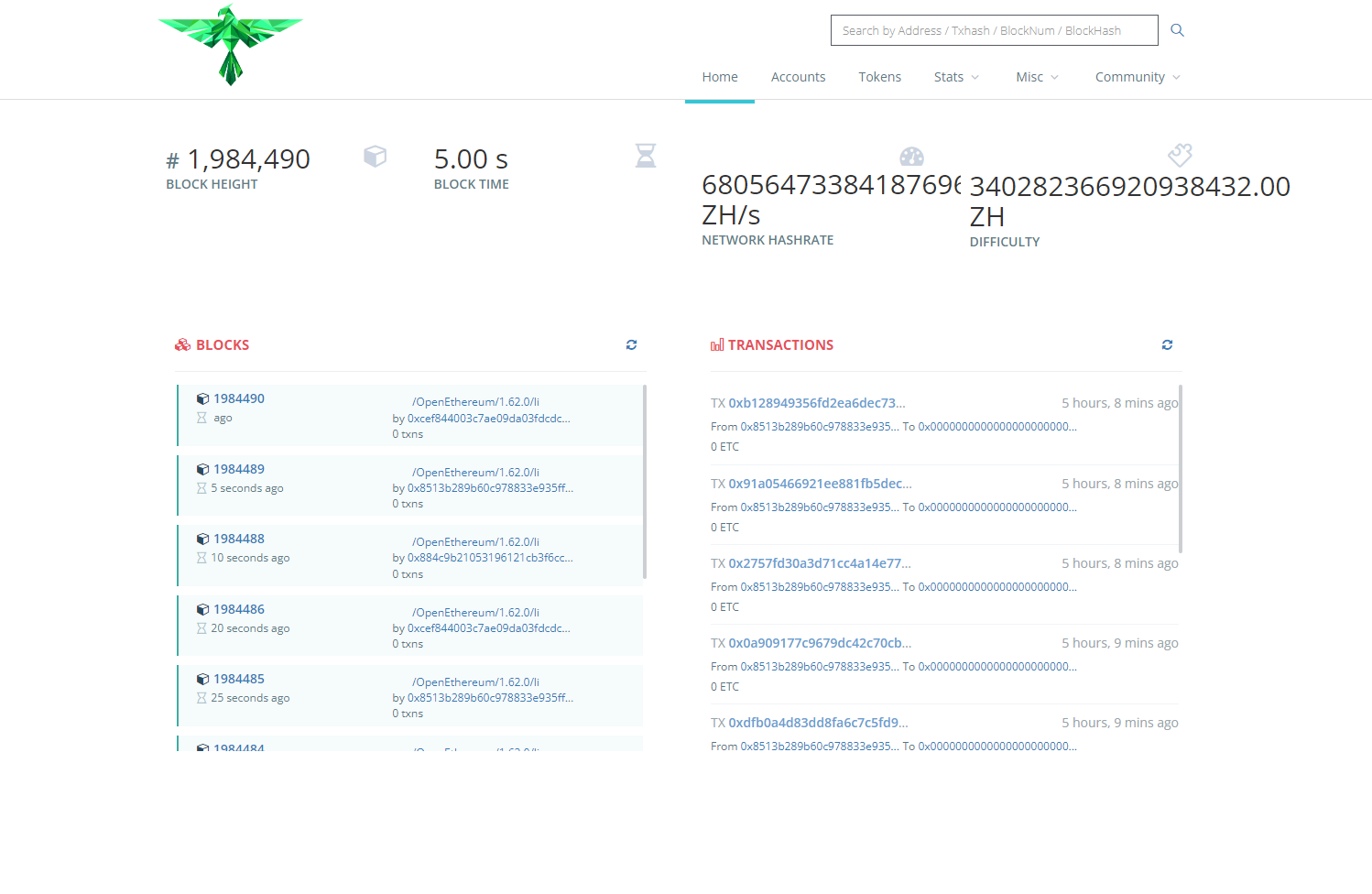The height and width of the screenshot is (894, 1372).
Task: Open block 1984488 details
Action: coord(239,539)
